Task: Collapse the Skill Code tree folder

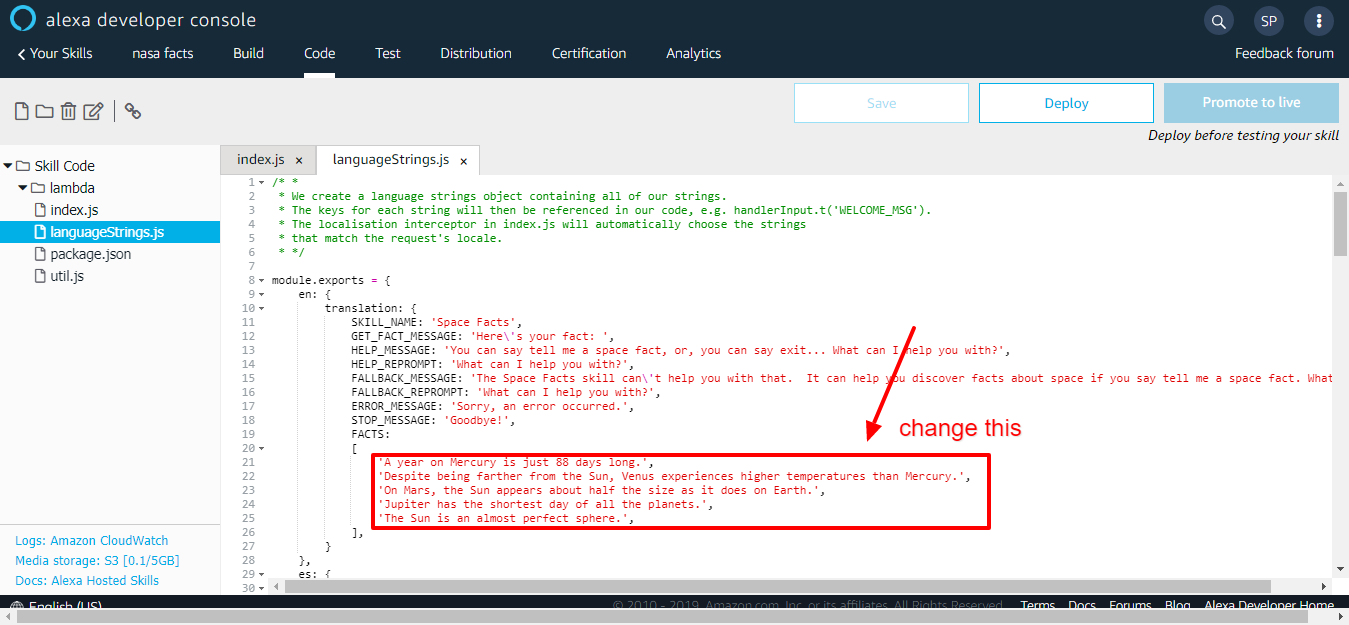Action: (8, 166)
